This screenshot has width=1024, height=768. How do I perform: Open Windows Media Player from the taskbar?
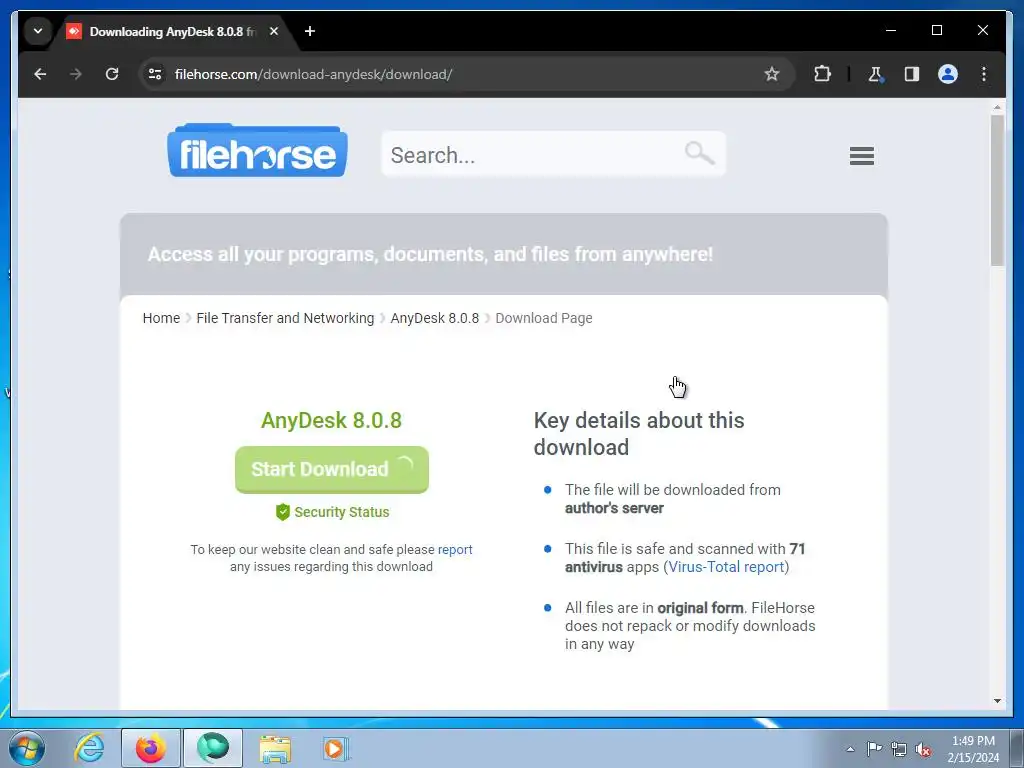(x=336, y=749)
